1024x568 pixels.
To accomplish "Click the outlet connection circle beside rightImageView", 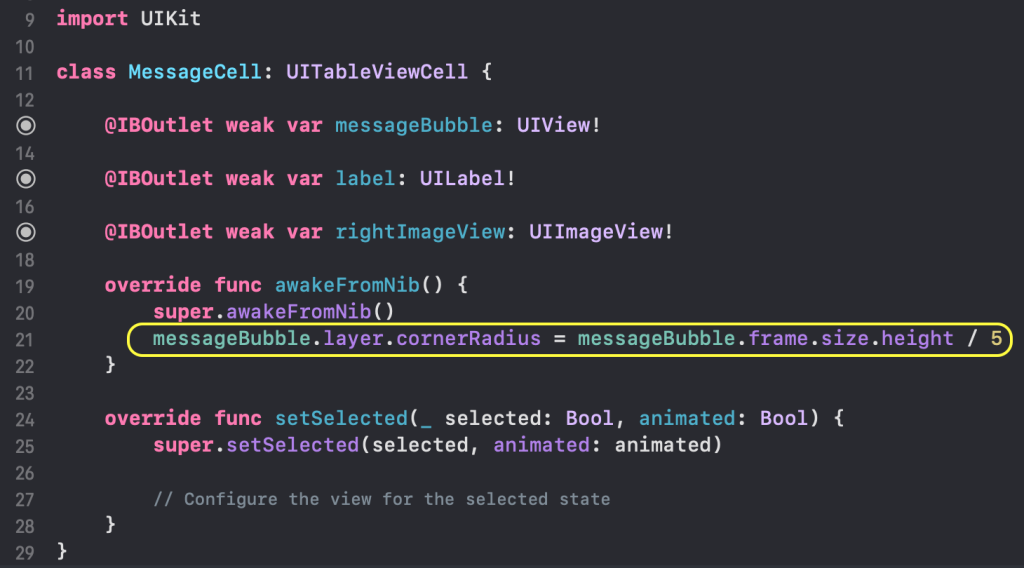I will (26, 232).
